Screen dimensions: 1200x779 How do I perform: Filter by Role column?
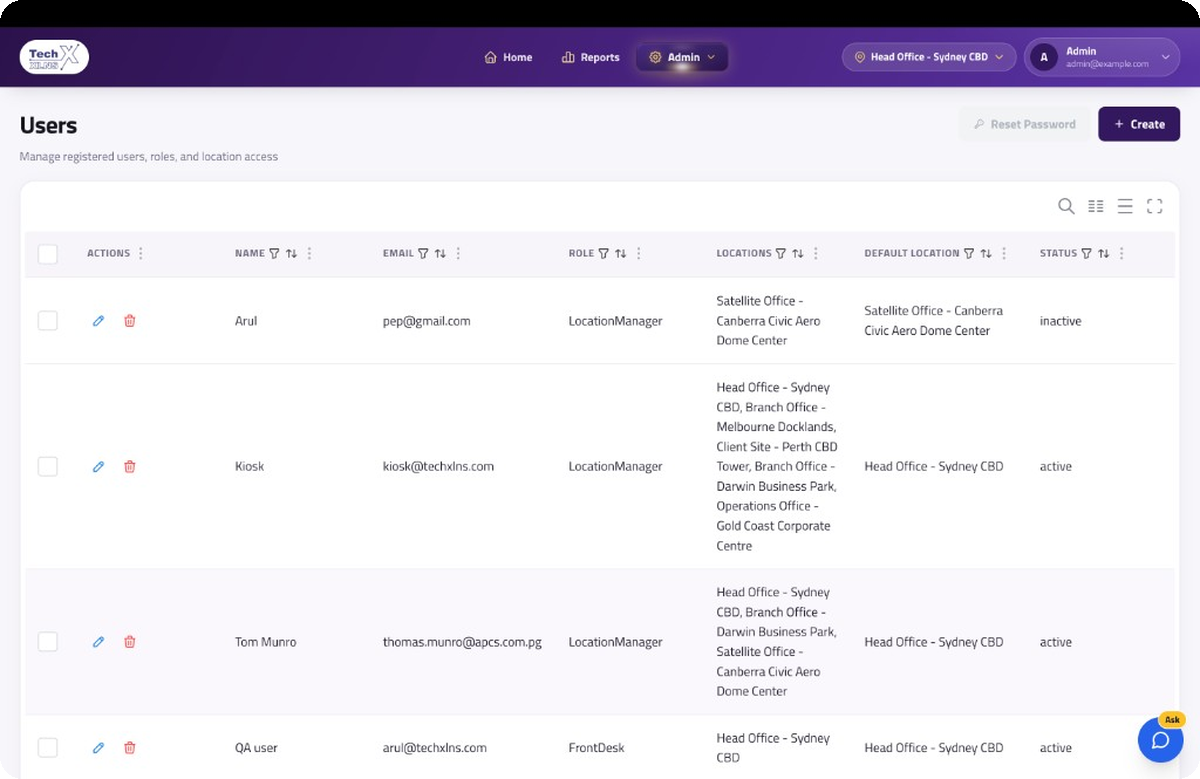(603, 254)
